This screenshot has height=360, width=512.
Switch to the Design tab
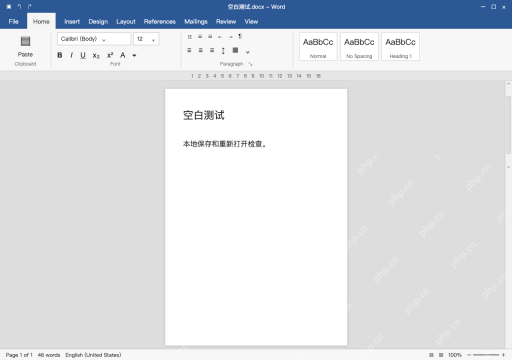pyautogui.click(x=98, y=22)
